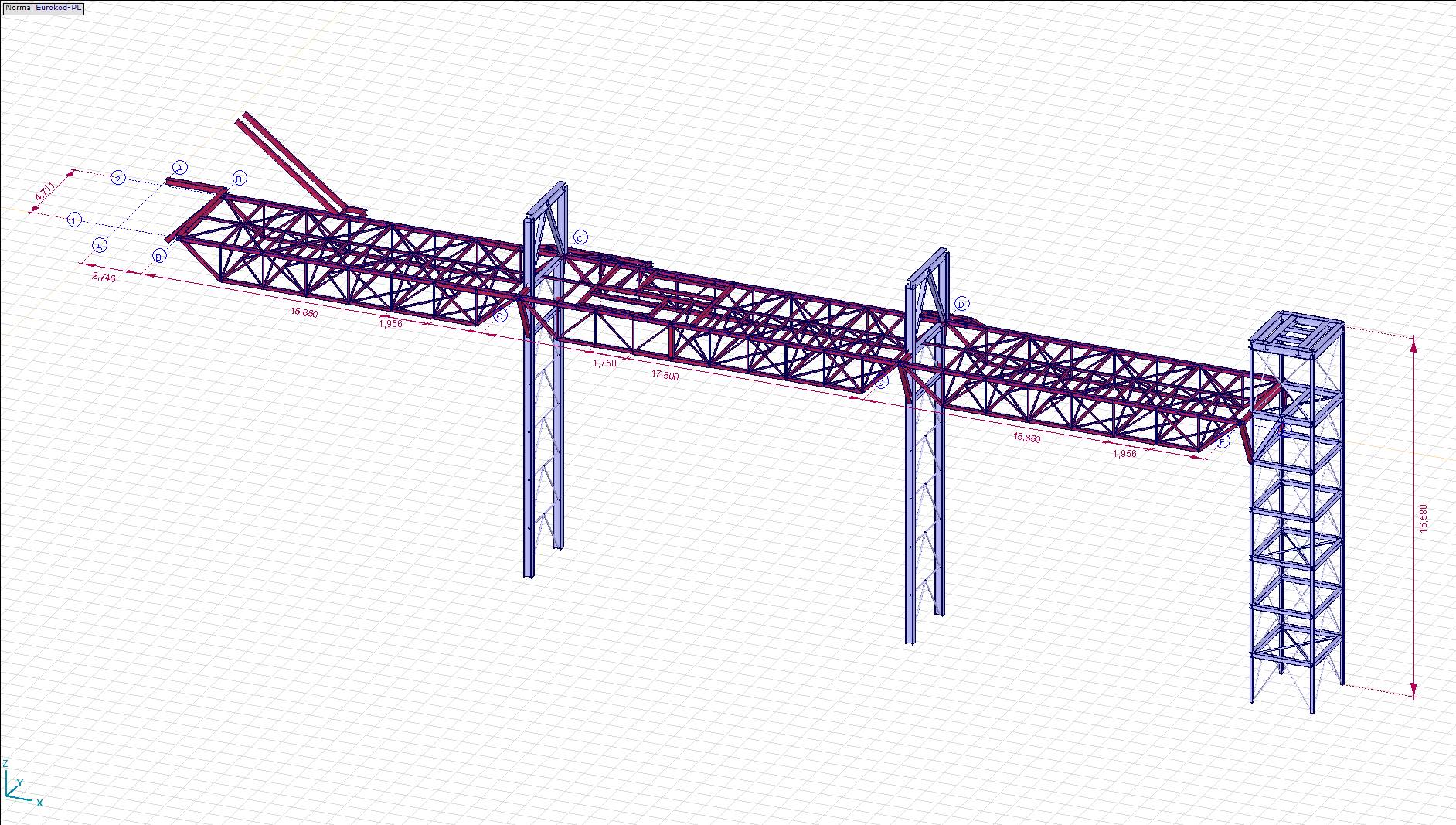The width and height of the screenshot is (1456, 825).
Task: Click the Norma label in top-left corner
Action: click(x=19, y=8)
